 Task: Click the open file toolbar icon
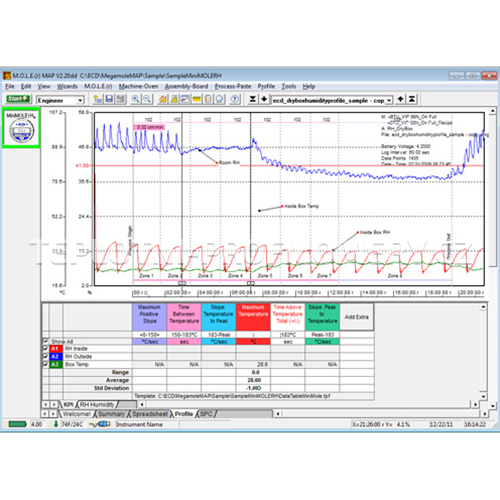97,99
